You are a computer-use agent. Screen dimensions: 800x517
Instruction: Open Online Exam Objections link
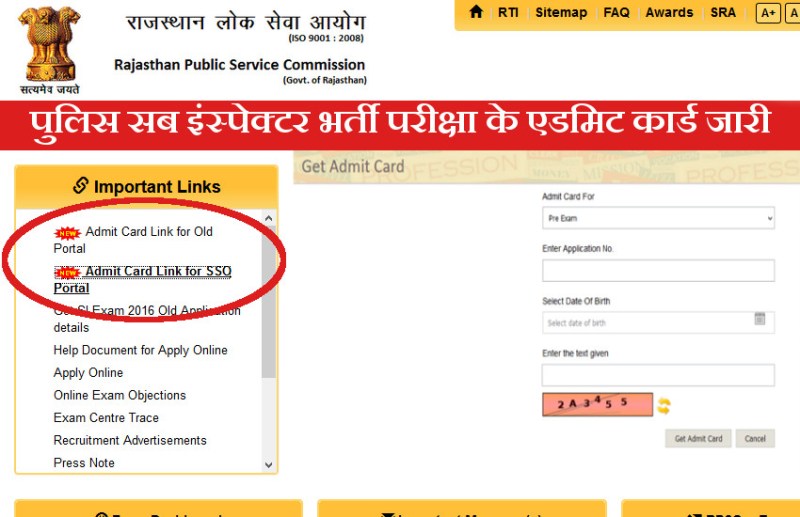[119, 395]
